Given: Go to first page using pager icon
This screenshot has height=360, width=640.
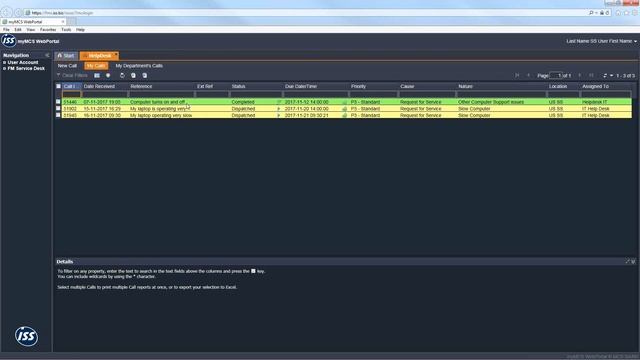Looking at the screenshot, I should (517, 76).
